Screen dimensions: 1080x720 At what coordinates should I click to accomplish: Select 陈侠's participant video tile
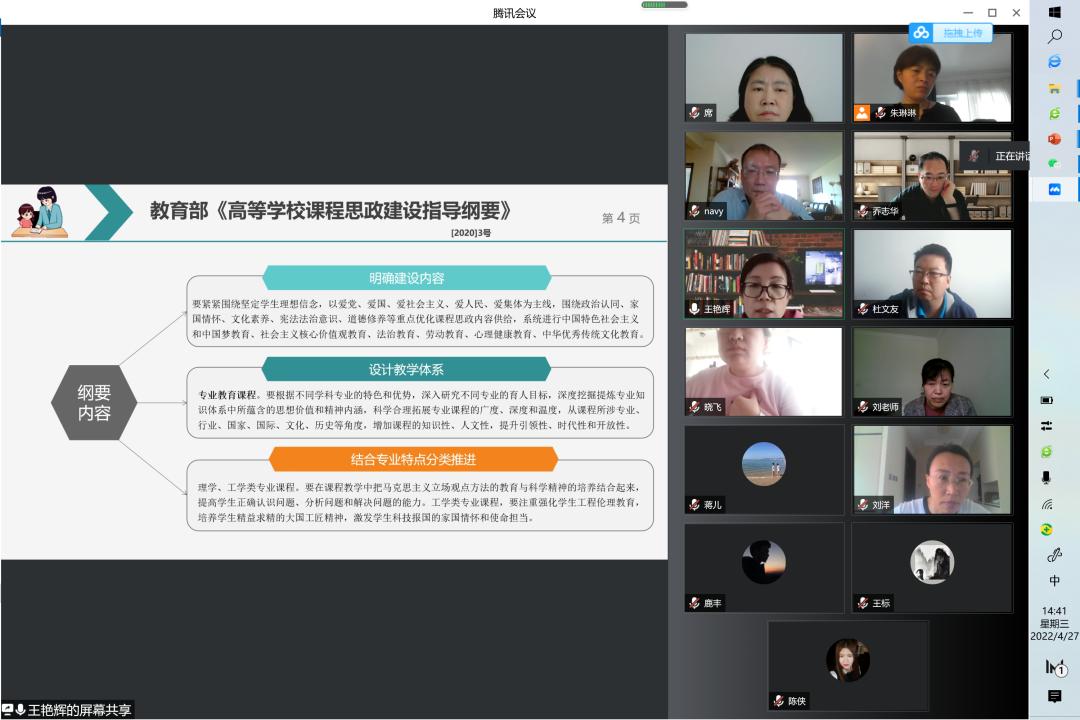pos(848,666)
